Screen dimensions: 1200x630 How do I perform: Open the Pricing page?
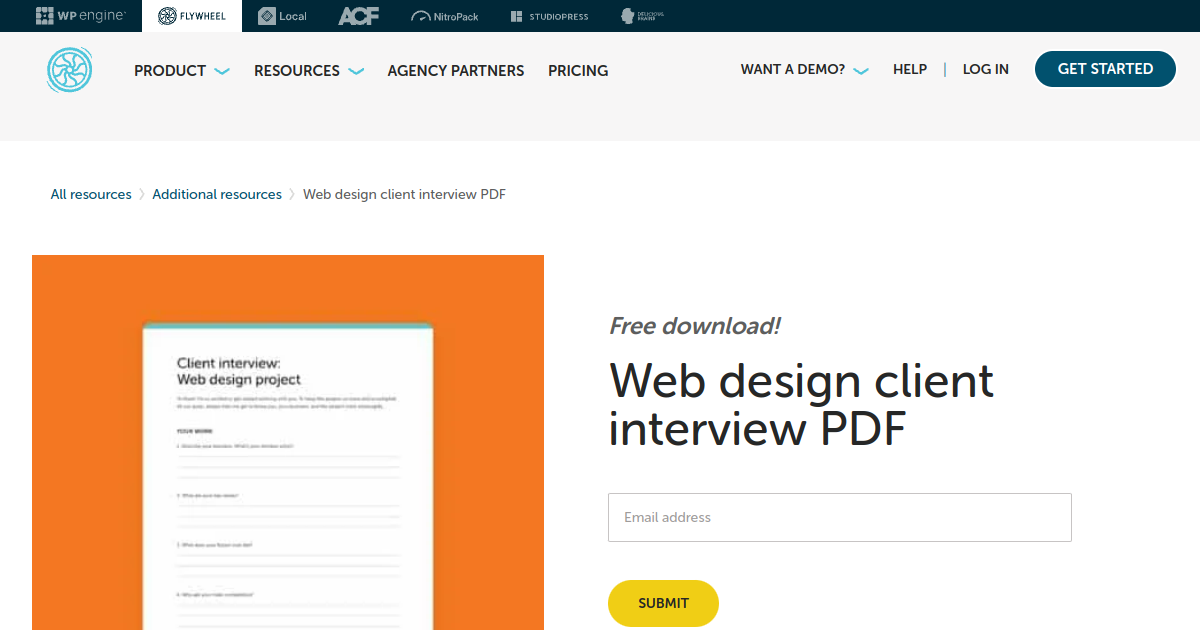[578, 71]
